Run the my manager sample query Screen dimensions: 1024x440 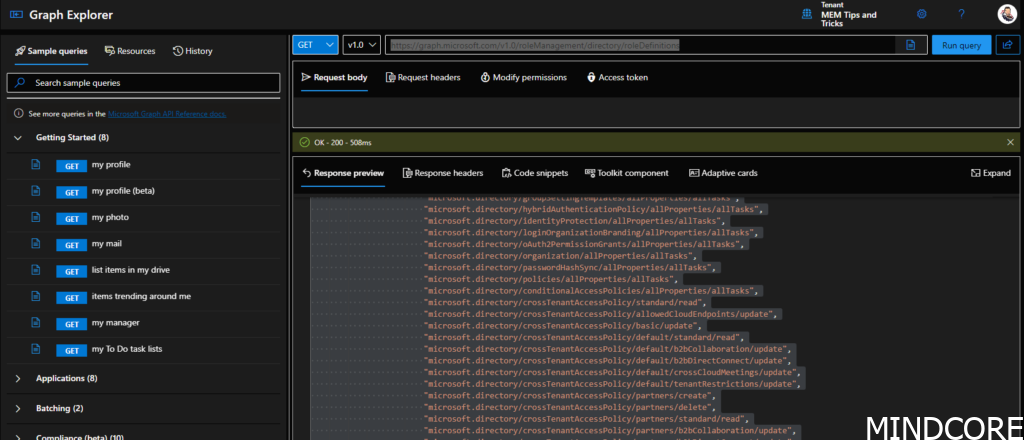coord(71,324)
